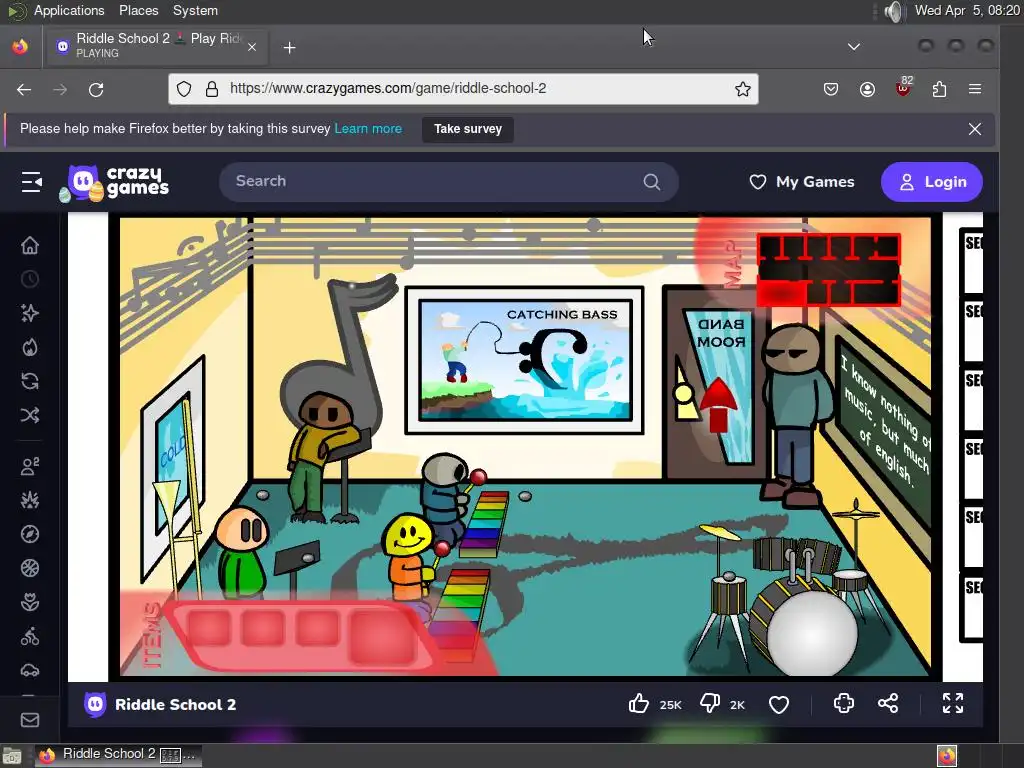Go back with browser back arrow
This screenshot has height=768, width=1024.
(x=24, y=89)
